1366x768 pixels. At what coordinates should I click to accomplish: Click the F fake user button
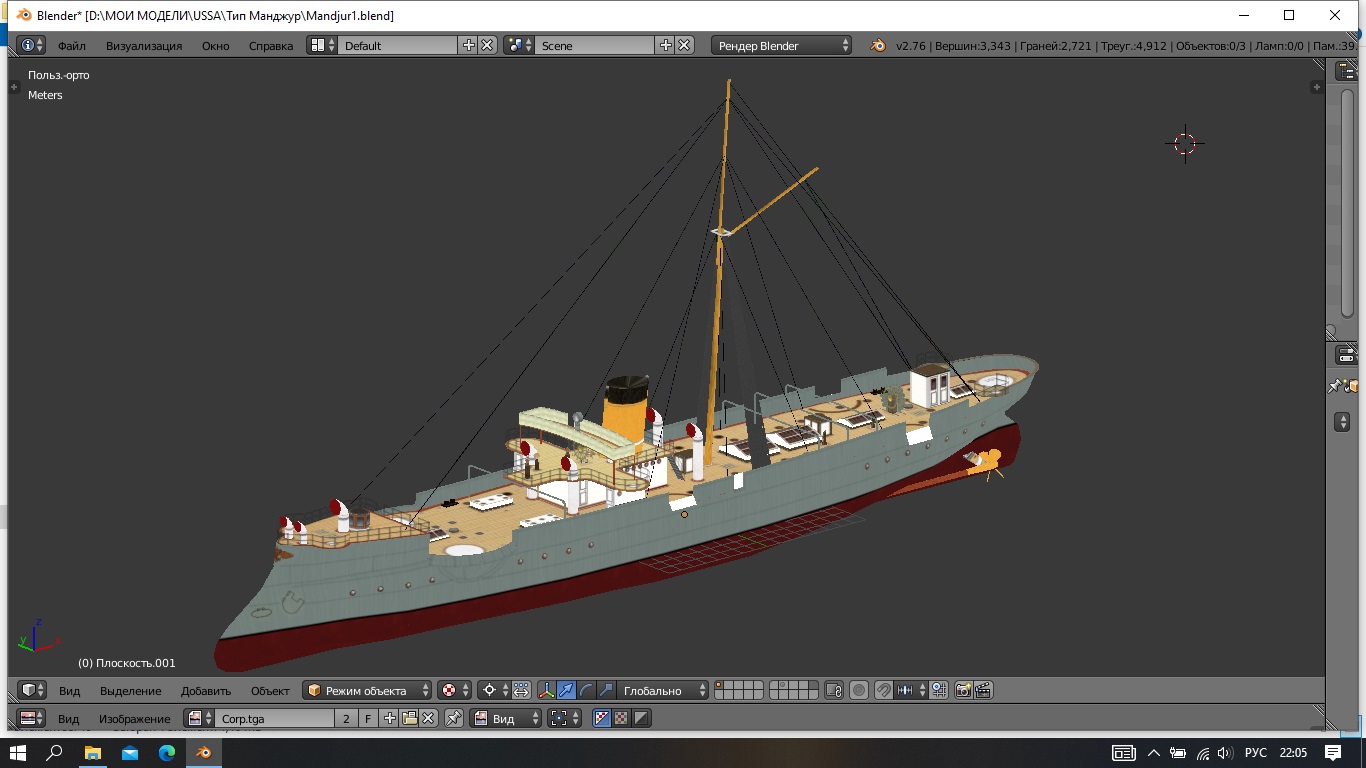click(x=368, y=718)
